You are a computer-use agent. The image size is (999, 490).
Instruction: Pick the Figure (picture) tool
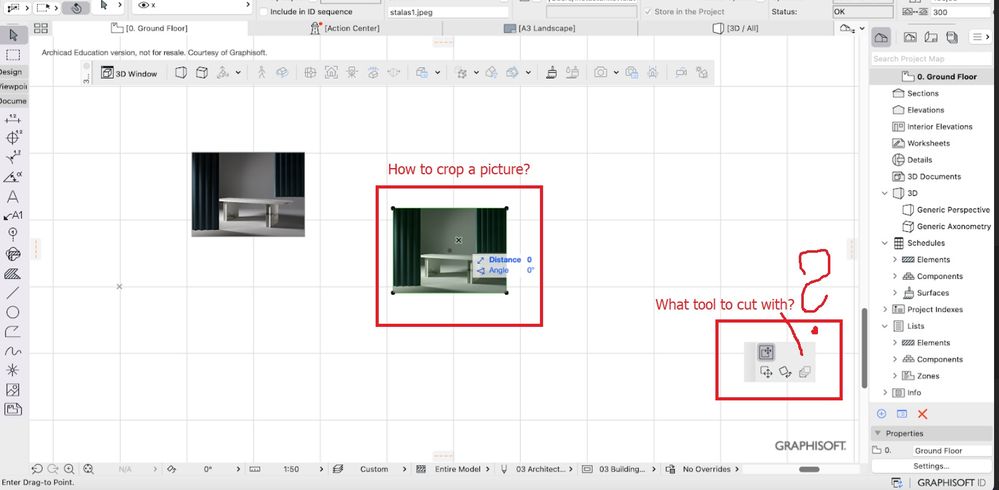pos(13,390)
